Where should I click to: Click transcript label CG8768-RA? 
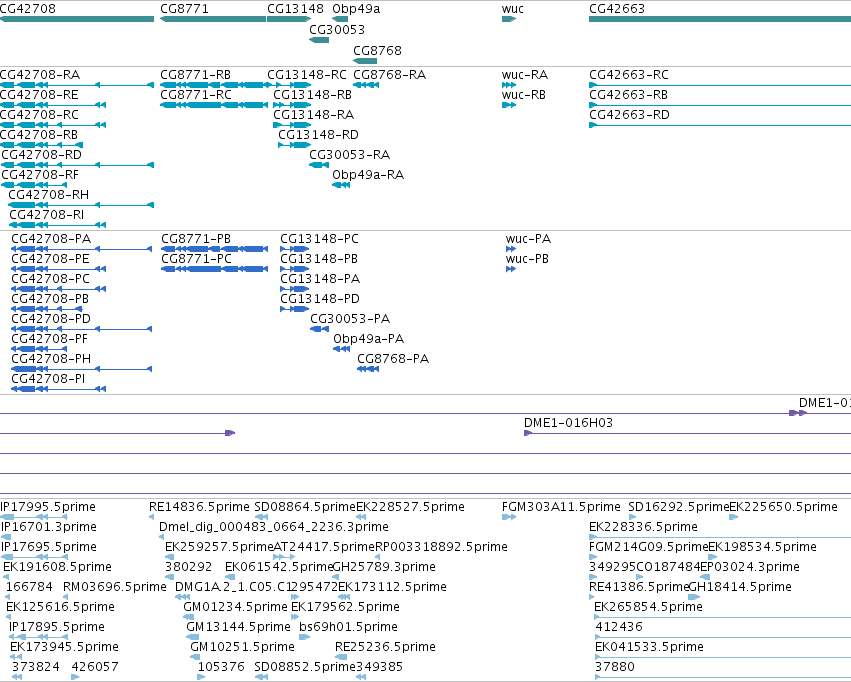(x=390, y=74)
